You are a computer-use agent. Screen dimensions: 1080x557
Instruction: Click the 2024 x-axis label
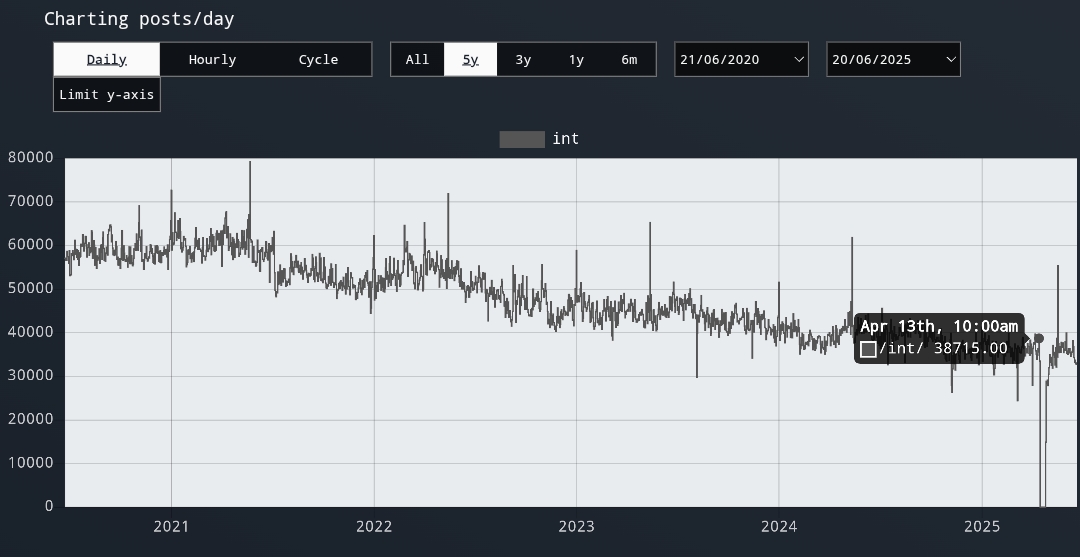coord(779,527)
